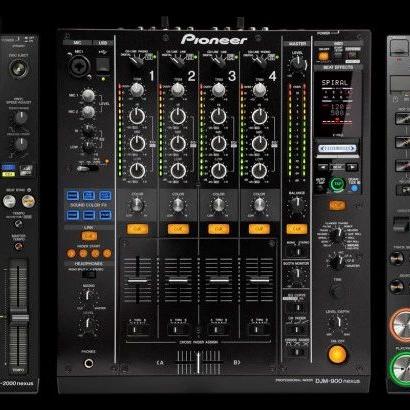Turn the effect channel selector knob
This screenshot has width=410, height=410.
point(337,262)
